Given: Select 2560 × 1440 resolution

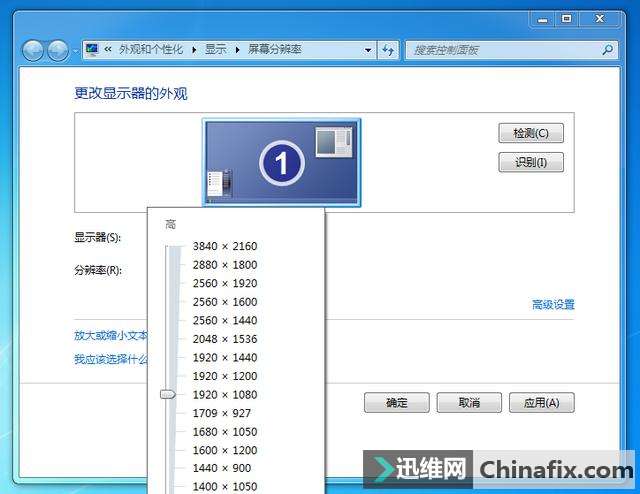Looking at the screenshot, I should coord(225,320).
